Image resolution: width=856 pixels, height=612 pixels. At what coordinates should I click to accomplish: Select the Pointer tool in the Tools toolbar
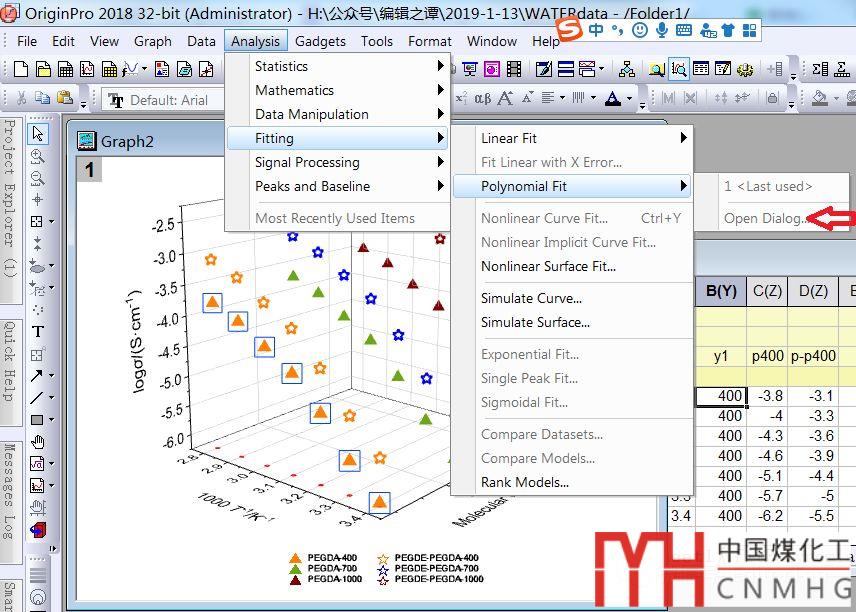(38, 134)
